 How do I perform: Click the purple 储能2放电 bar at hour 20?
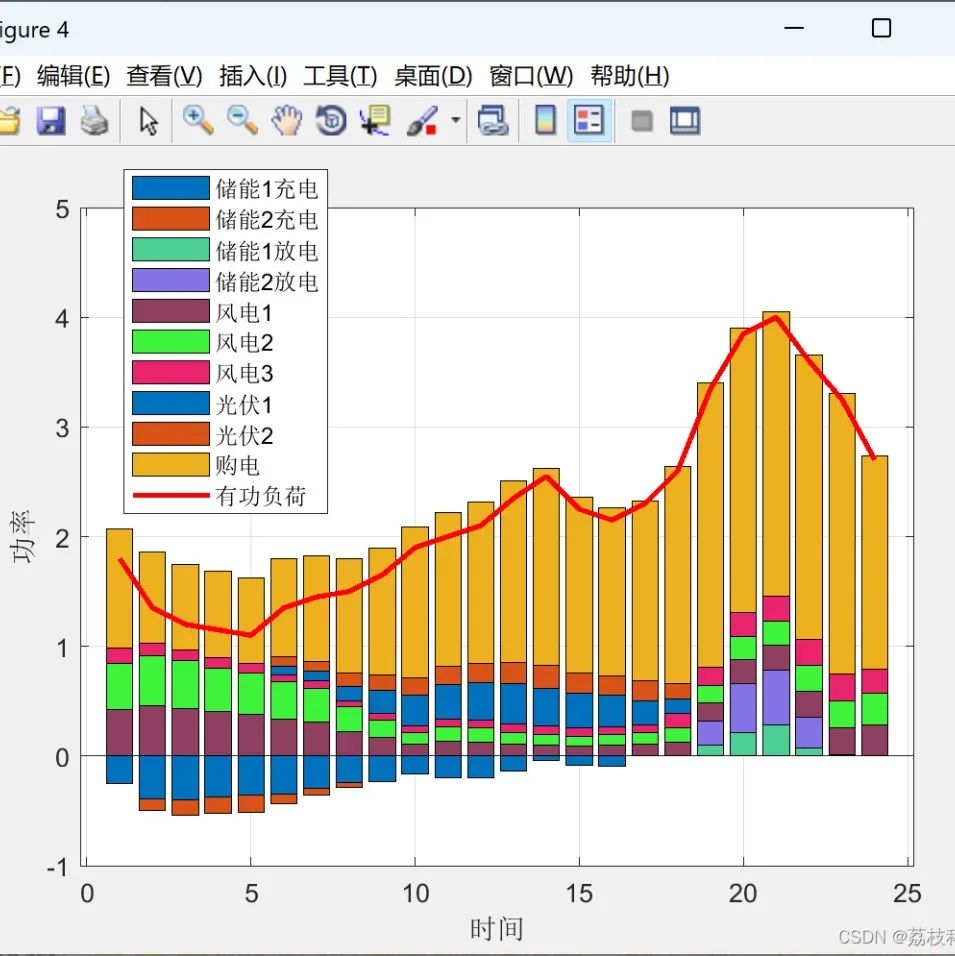point(743,708)
